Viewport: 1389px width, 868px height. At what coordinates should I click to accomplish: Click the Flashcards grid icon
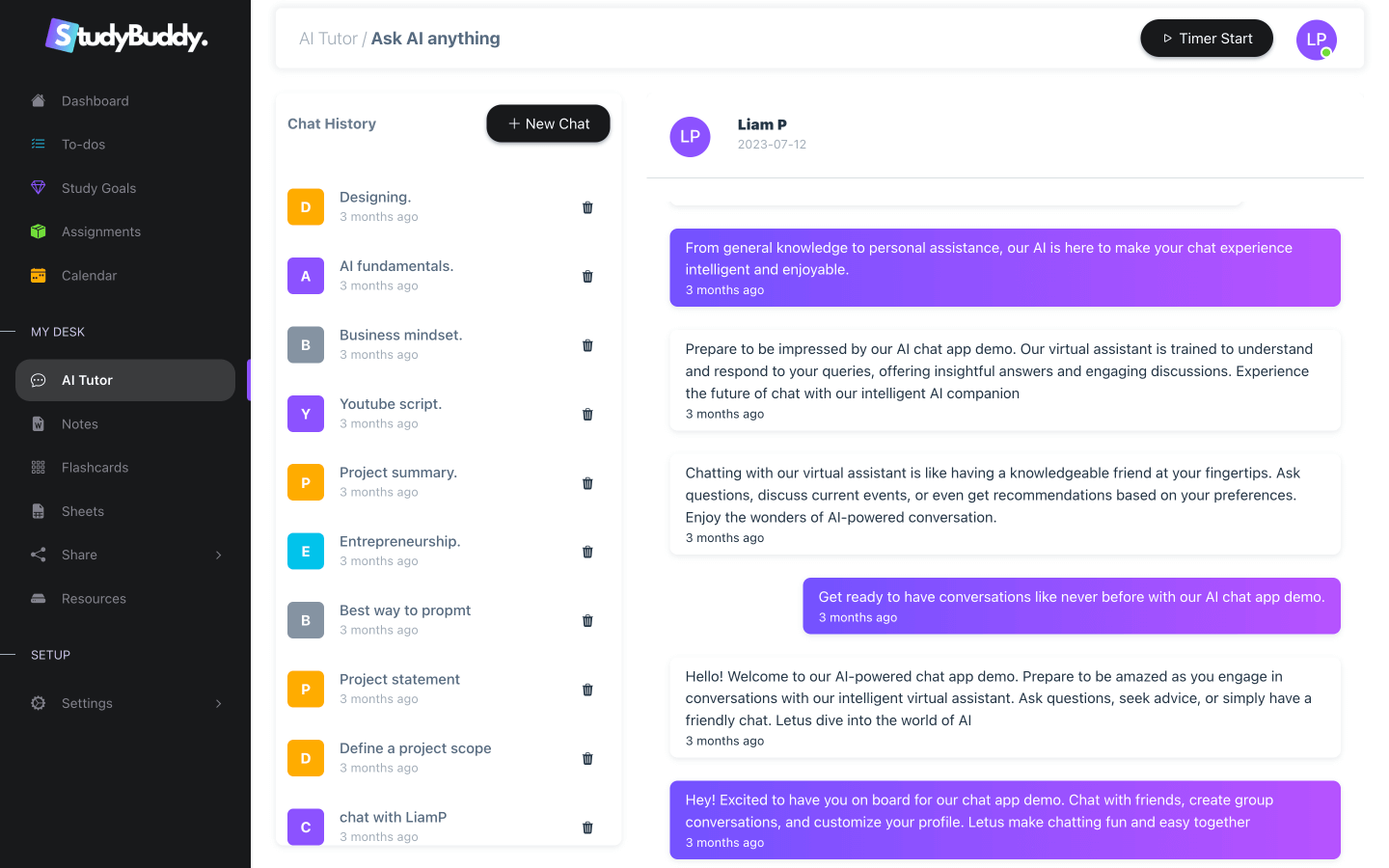coord(39,468)
